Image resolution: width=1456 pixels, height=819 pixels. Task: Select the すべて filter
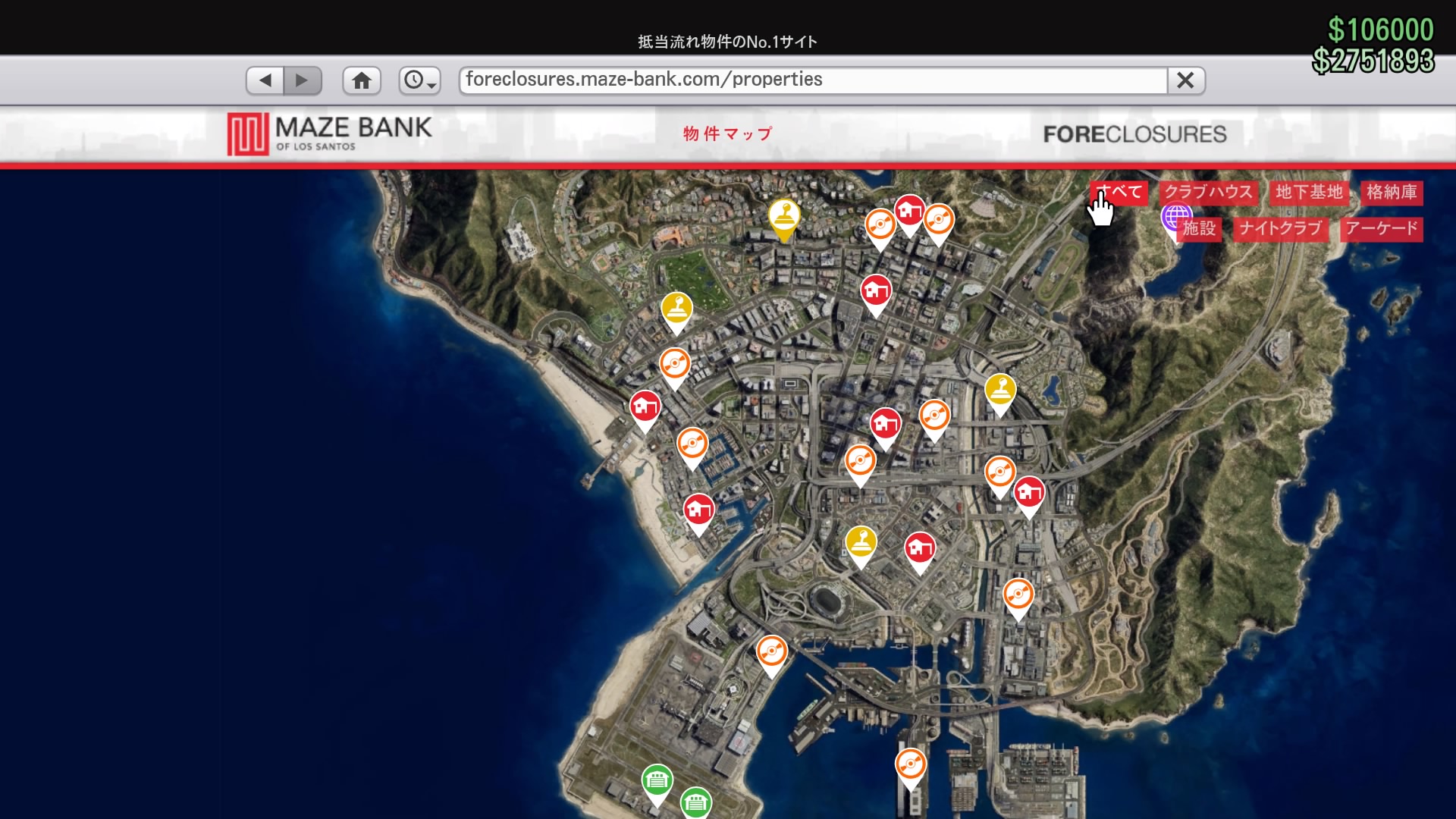tap(1121, 193)
